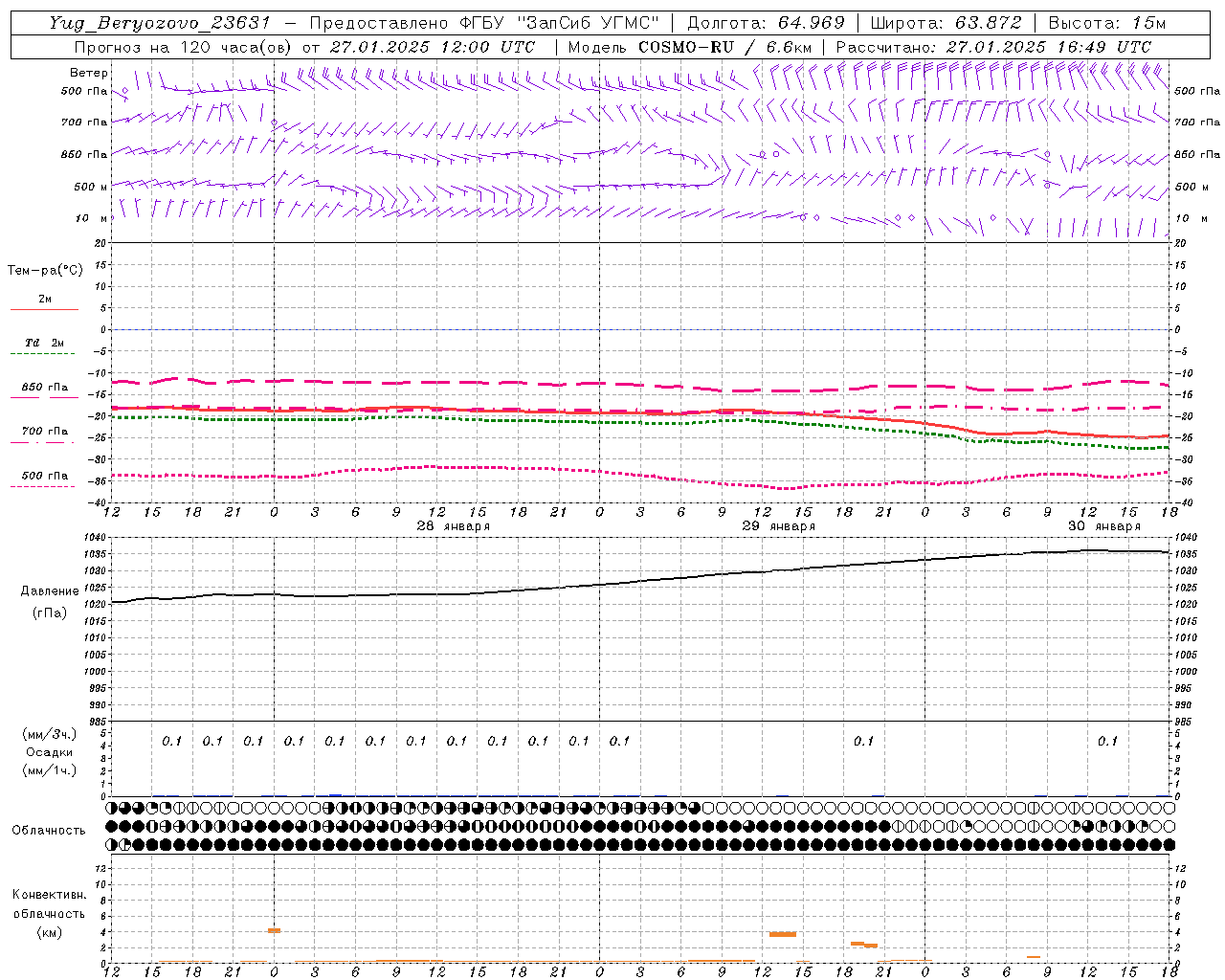Image resolution: width=1225 pixels, height=980 pixels.
Task: Click the dashed line sample under Td 2м
Action: coord(44,354)
